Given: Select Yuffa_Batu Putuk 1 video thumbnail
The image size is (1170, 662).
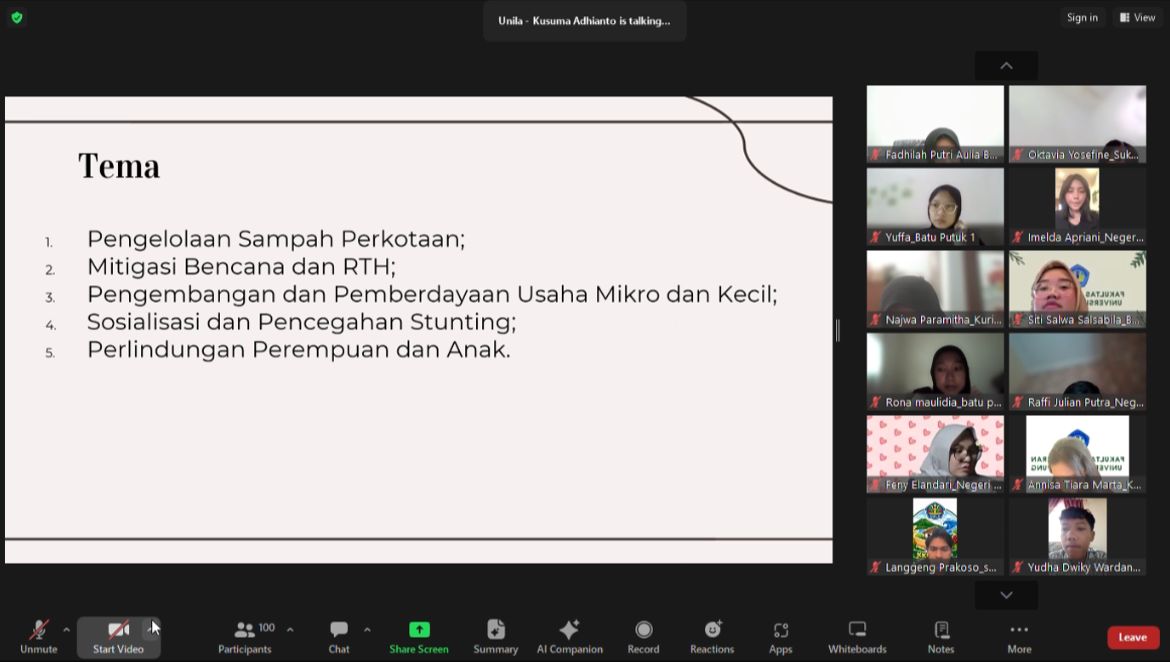Looking at the screenshot, I should click(935, 206).
